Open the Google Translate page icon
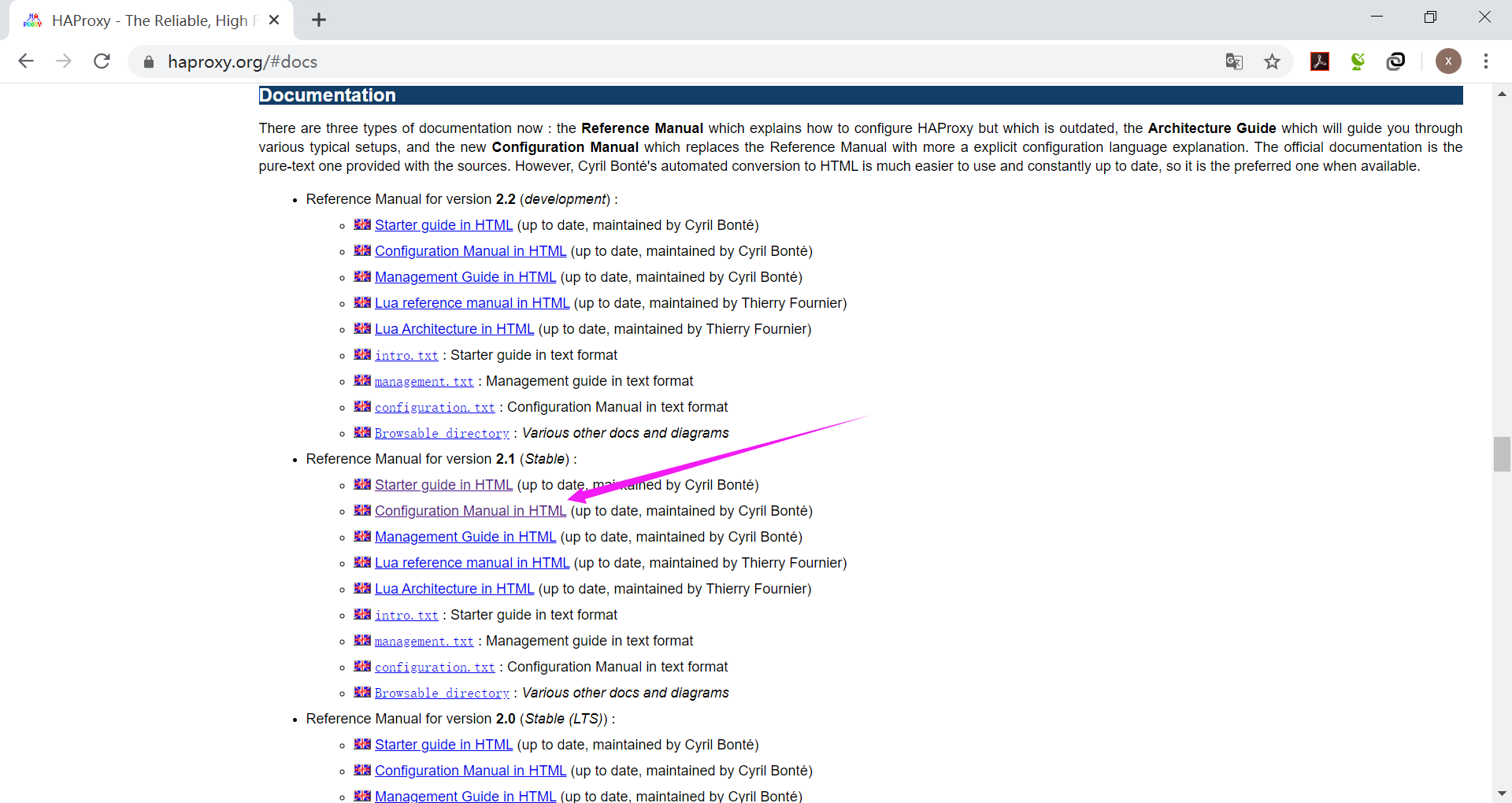1512x803 pixels. click(1234, 61)
